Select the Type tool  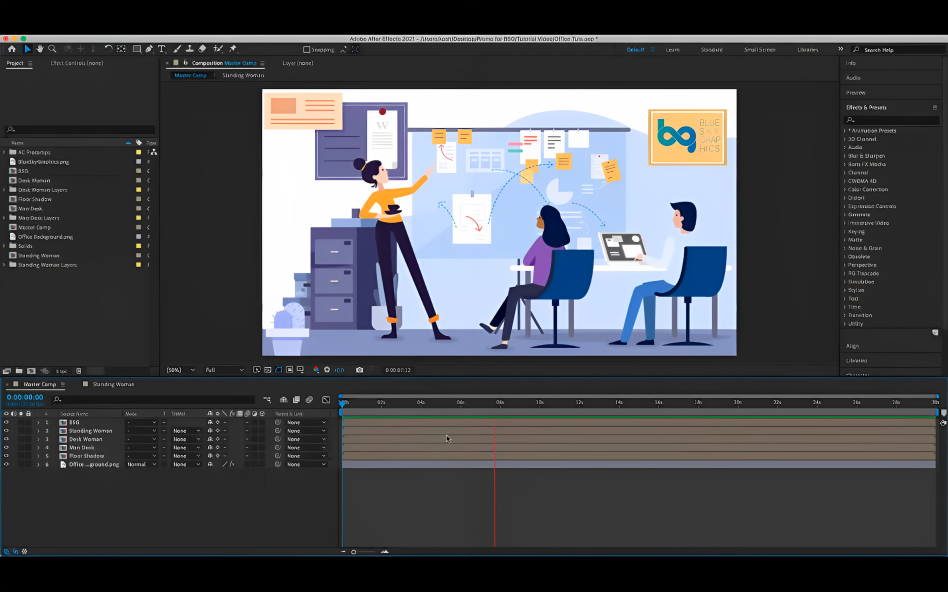(x=162, y=49)
